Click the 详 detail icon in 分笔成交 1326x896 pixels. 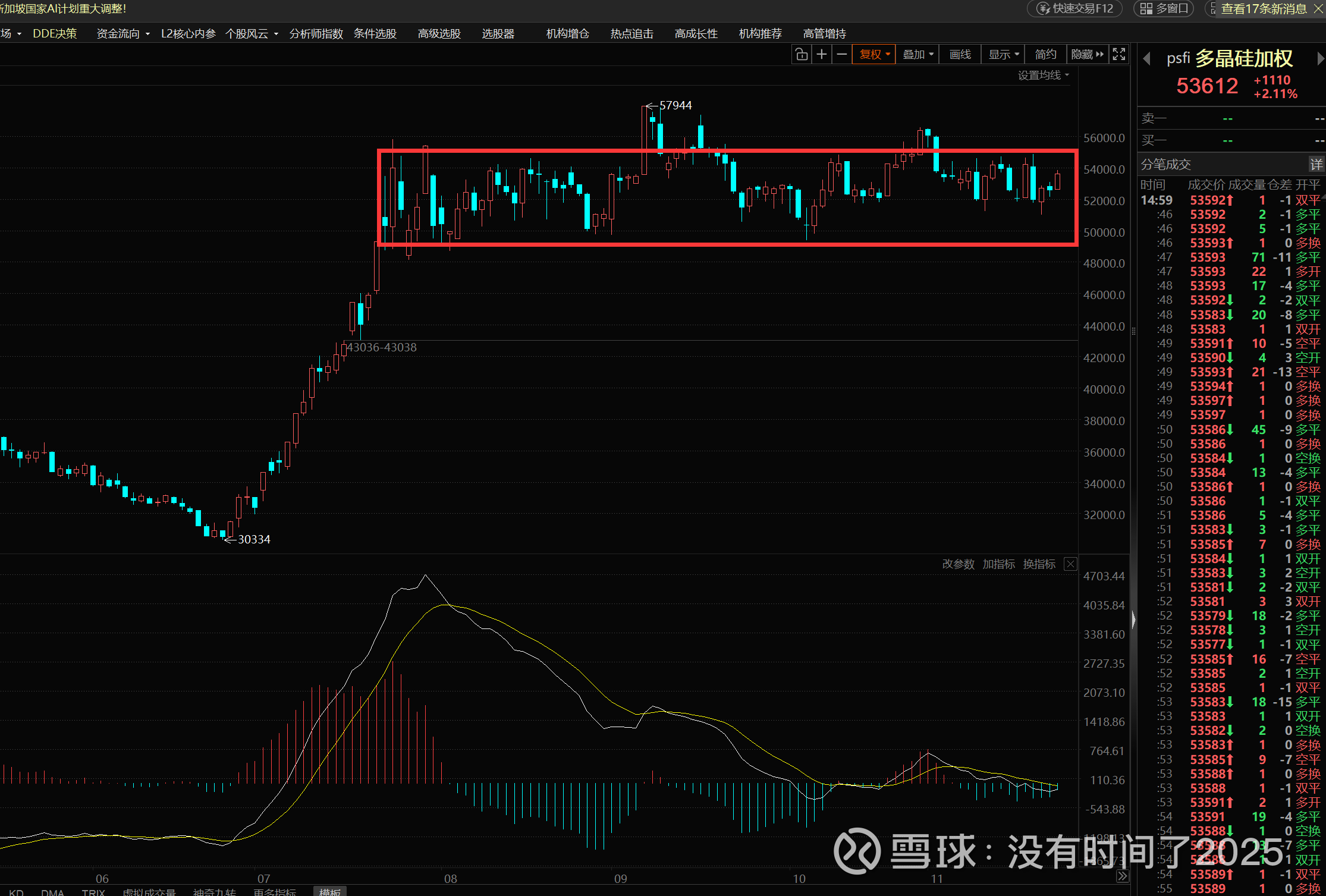point(1316,165)
